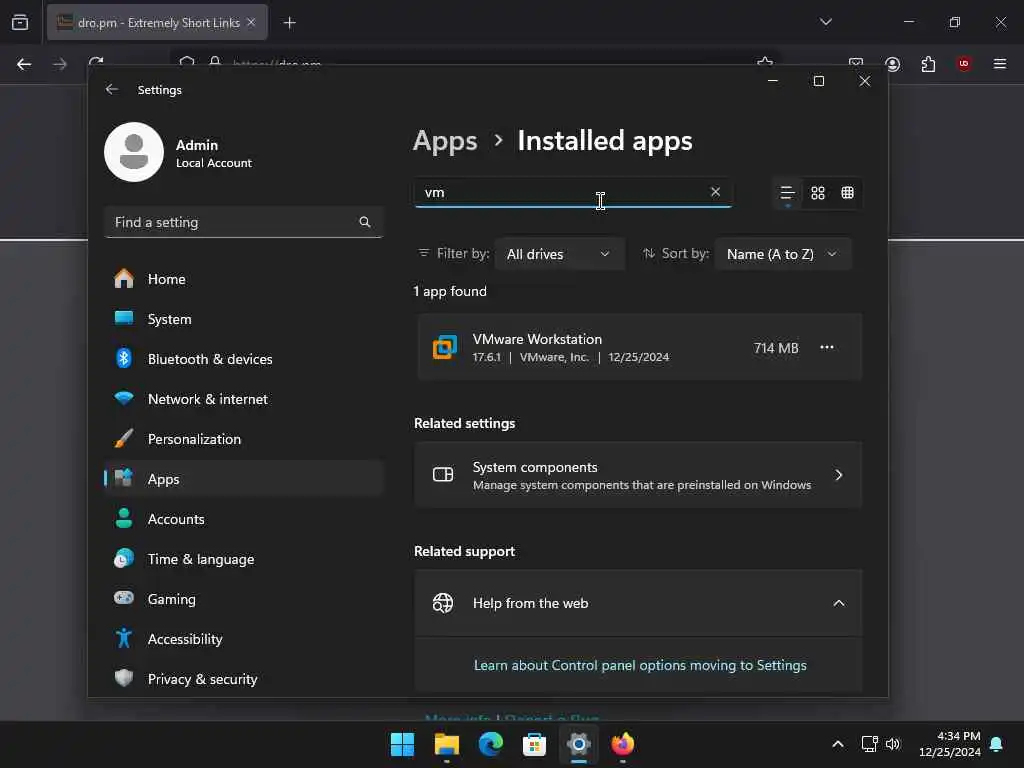Viewport: 1024px width, 768px height.
Task: Open Microsoft Store from the taskbar
Action: point(534,744)
